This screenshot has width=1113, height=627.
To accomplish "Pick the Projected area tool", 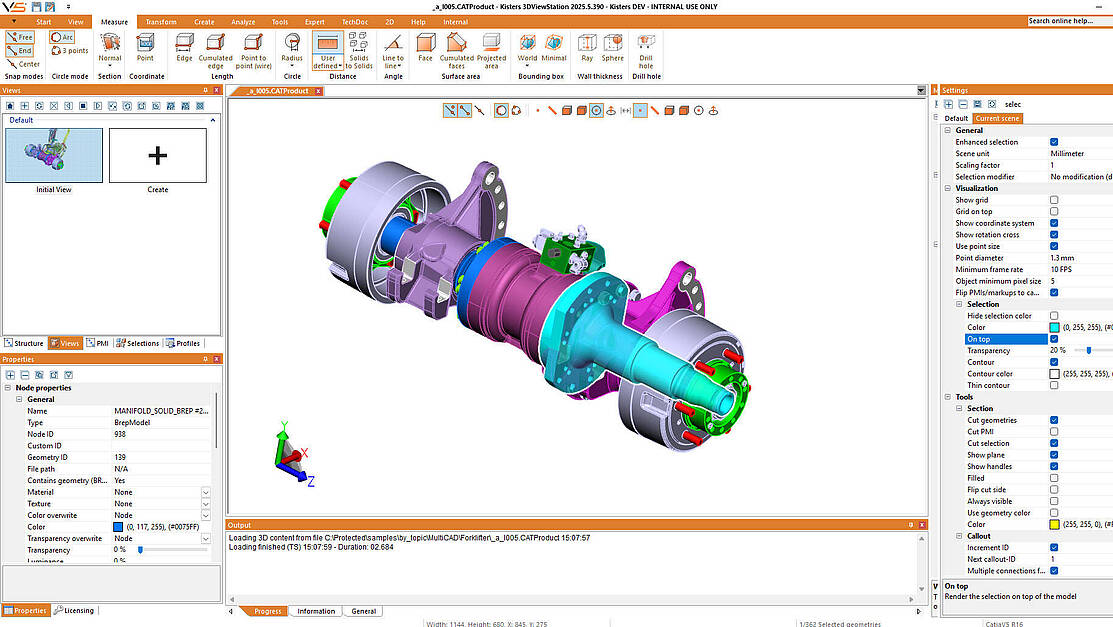I will pyautogui.click(x=491, y=47).
